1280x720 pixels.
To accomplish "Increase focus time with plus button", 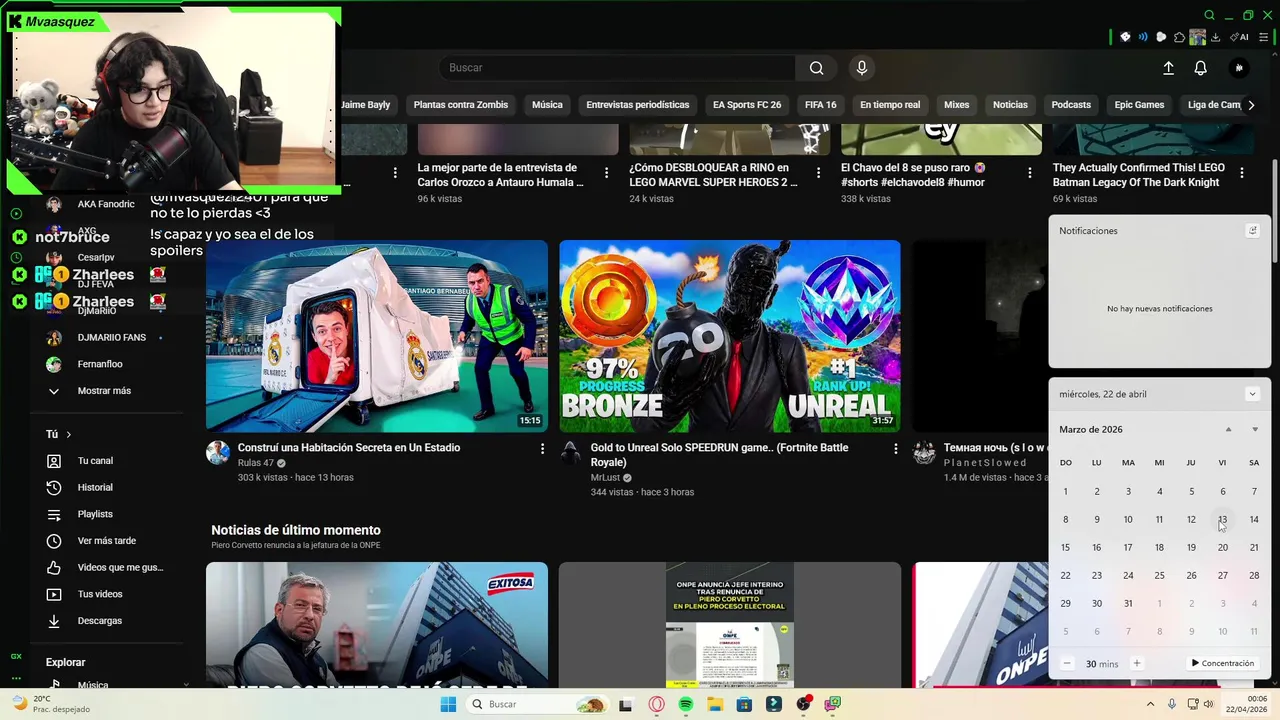I will click(1136, 663).
